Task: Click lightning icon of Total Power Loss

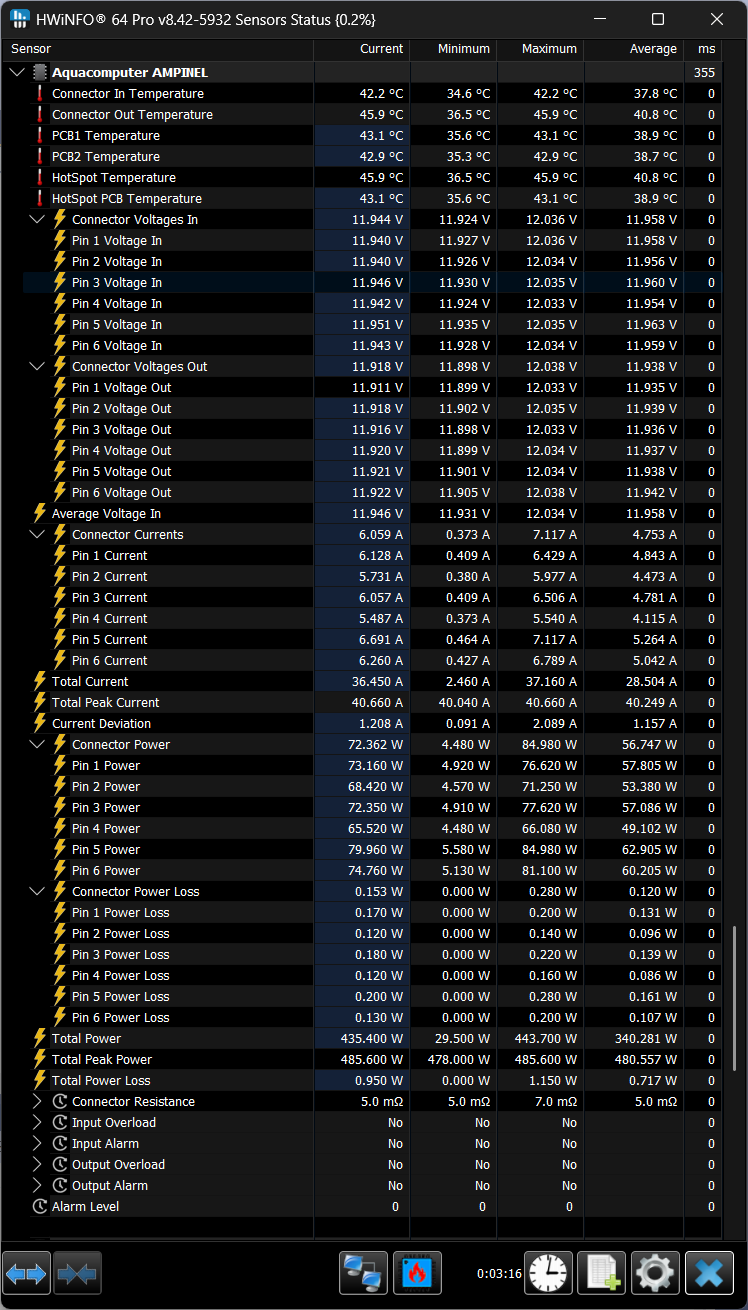Action: pyautogui.click(x=40, y=1080)
